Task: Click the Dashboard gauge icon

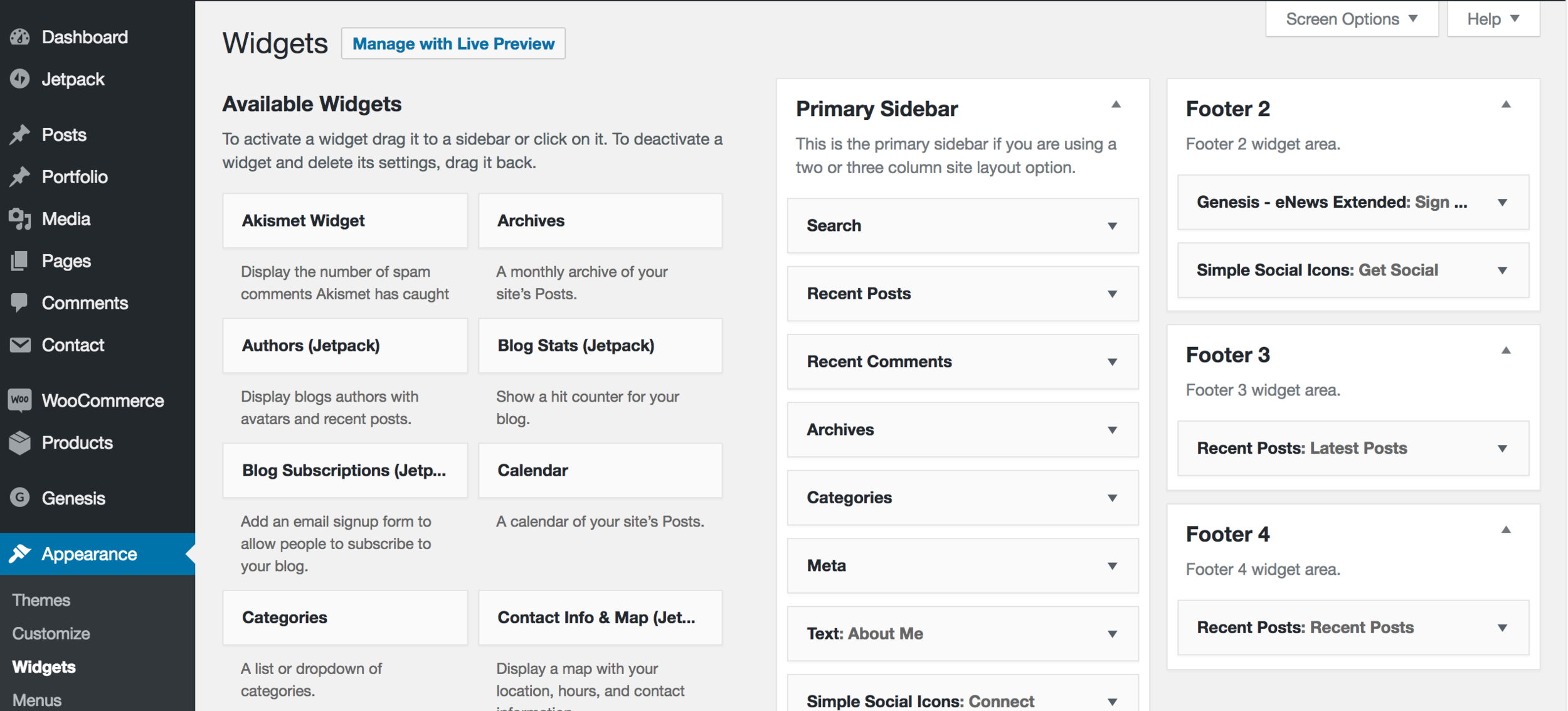Action: pos(20,37)
